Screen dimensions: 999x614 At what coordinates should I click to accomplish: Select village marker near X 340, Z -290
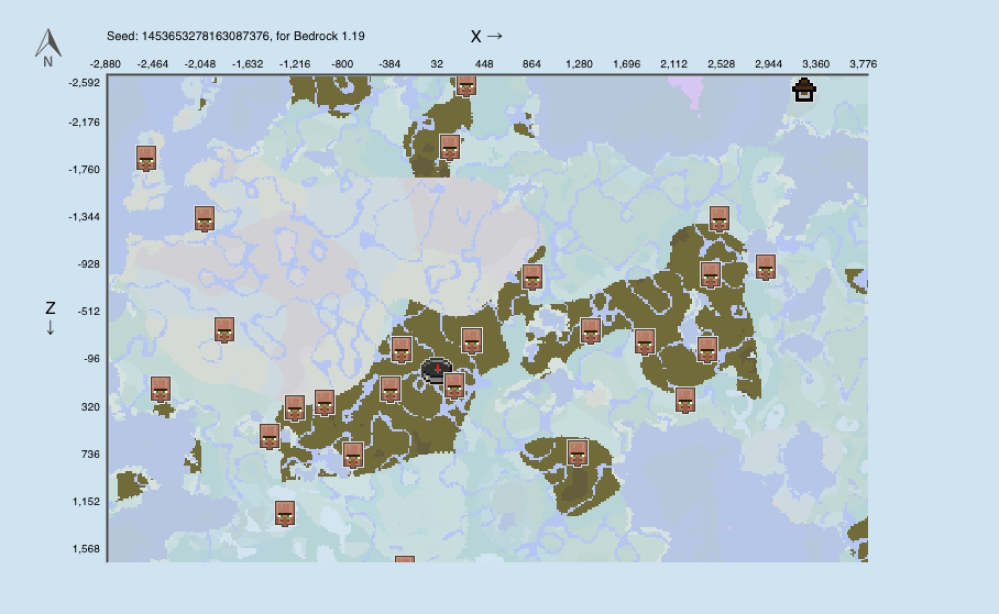(471, 341)
